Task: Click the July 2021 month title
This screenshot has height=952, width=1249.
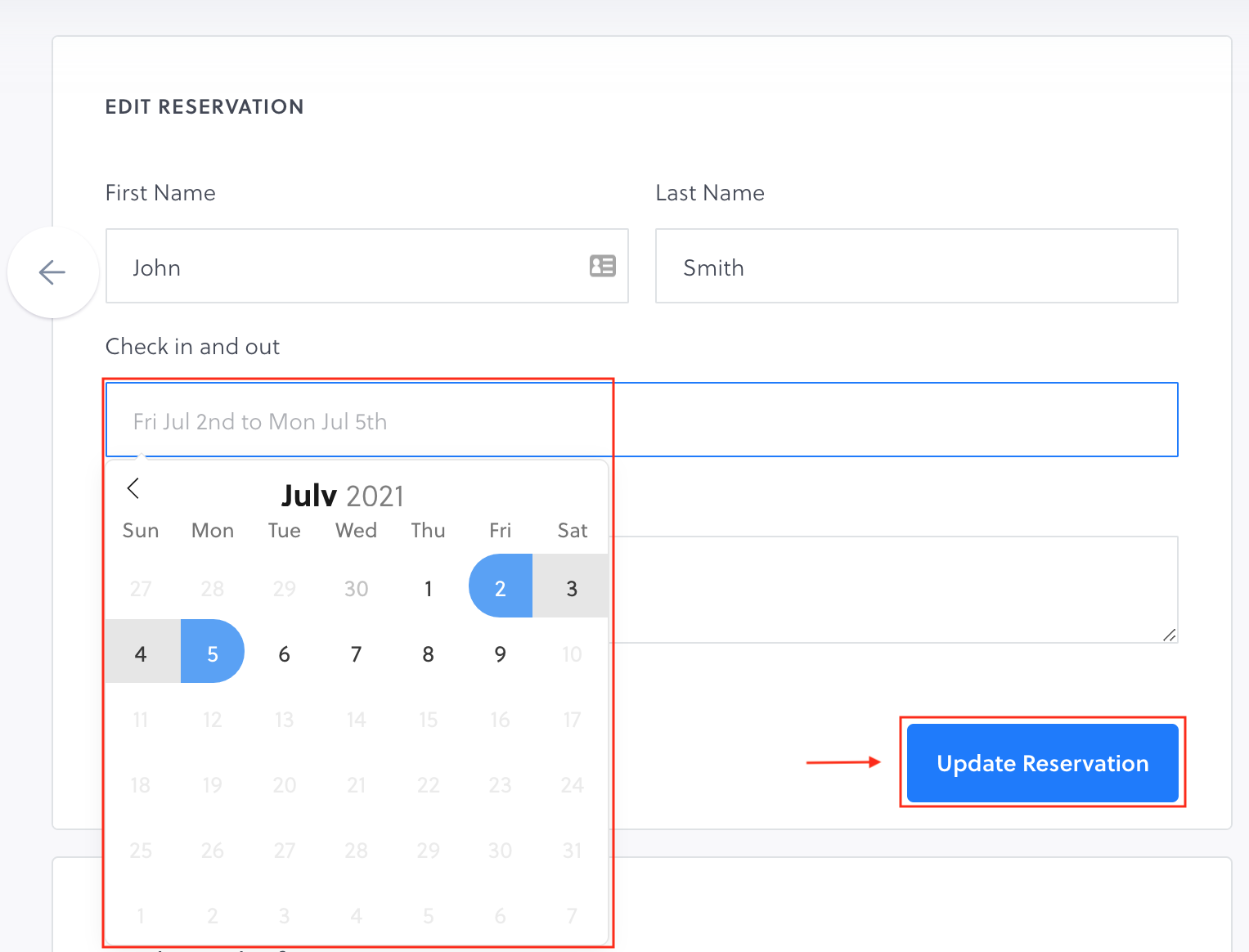Action: click(343, 496)
